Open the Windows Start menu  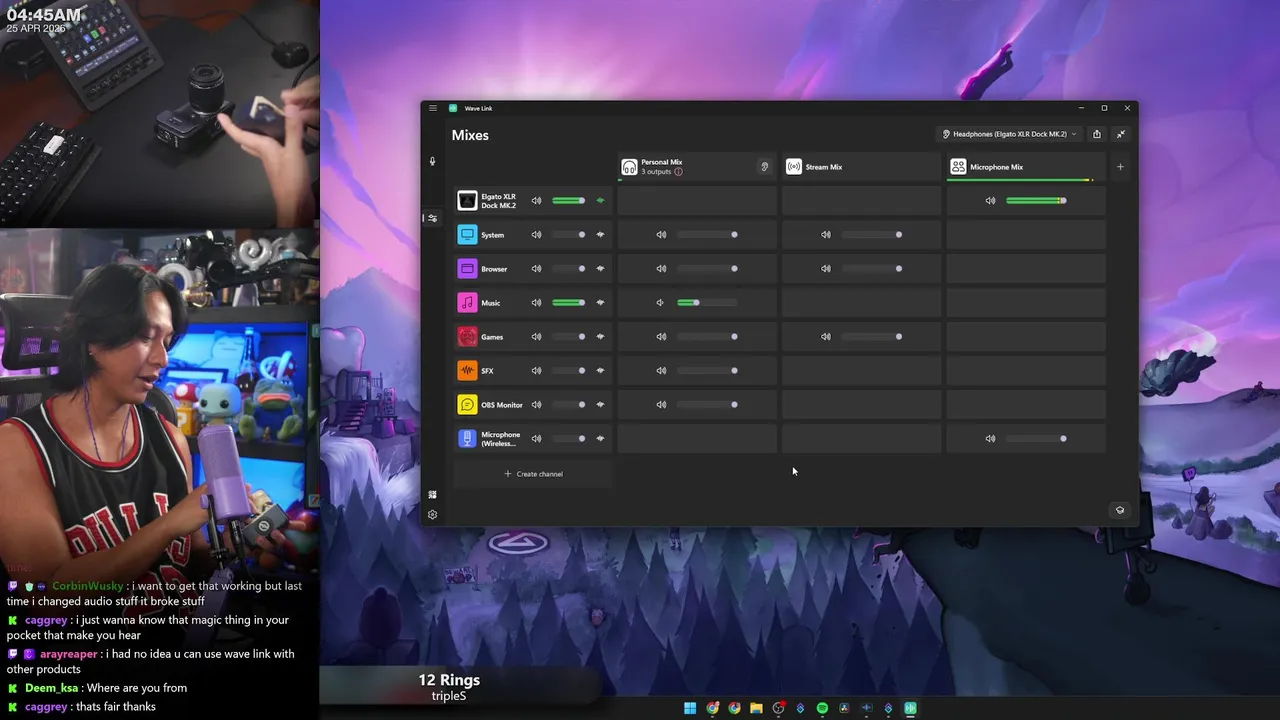point(690,708)
